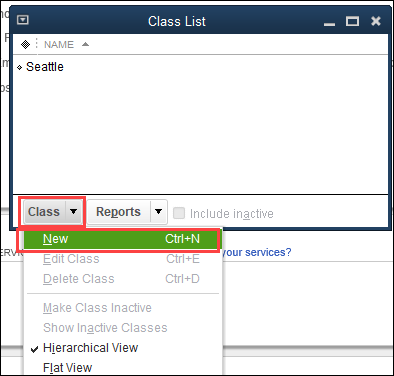This screenshot has width=394, height=376.
Task: Choose Show Inactive Classes
Action: tap(123, 328)
